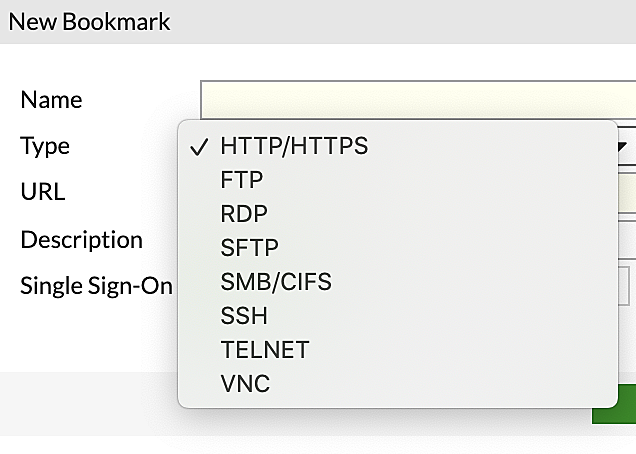The image size is (636, 454).
Task: Click the URL field edge
Action: (627, 192)
